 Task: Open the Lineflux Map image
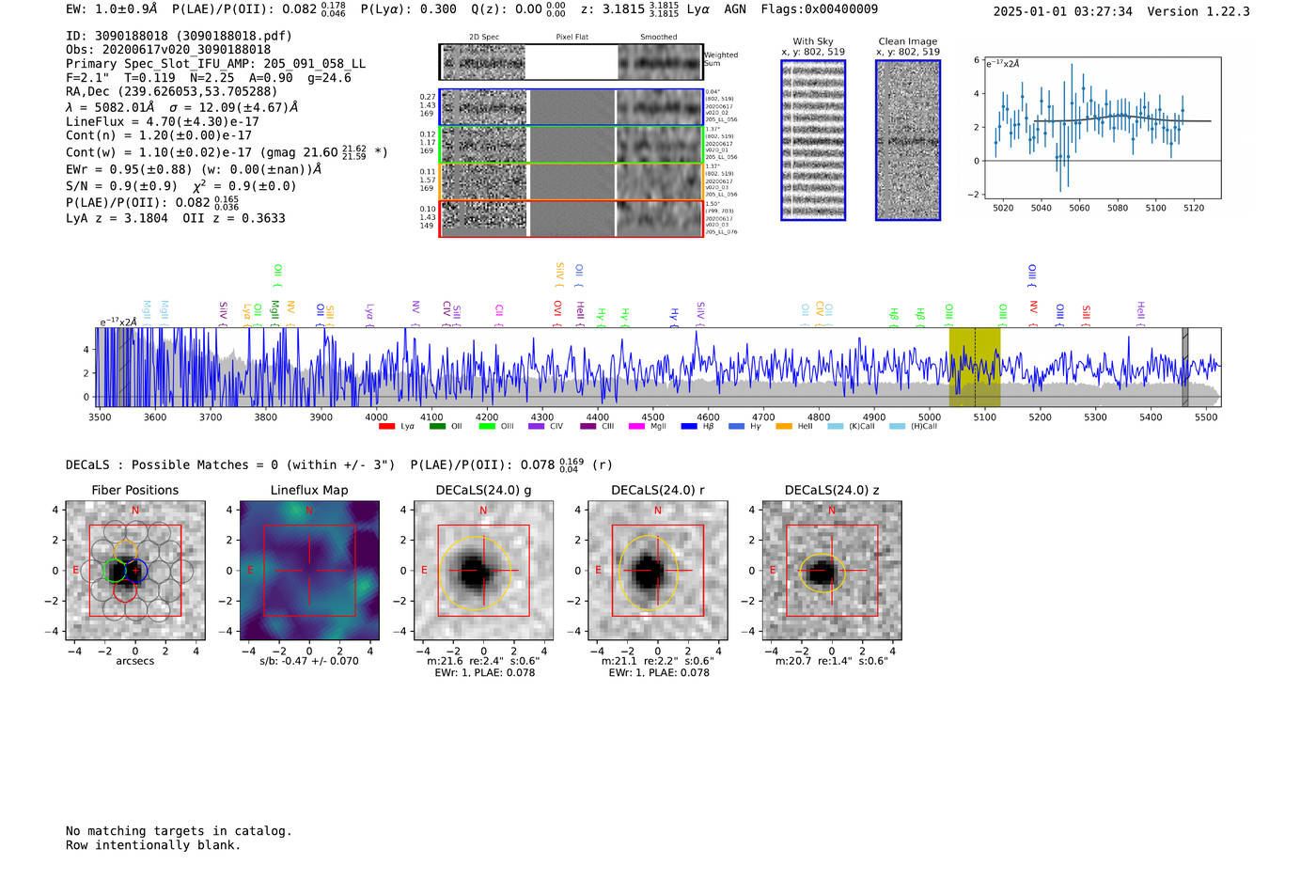point(309,571)
